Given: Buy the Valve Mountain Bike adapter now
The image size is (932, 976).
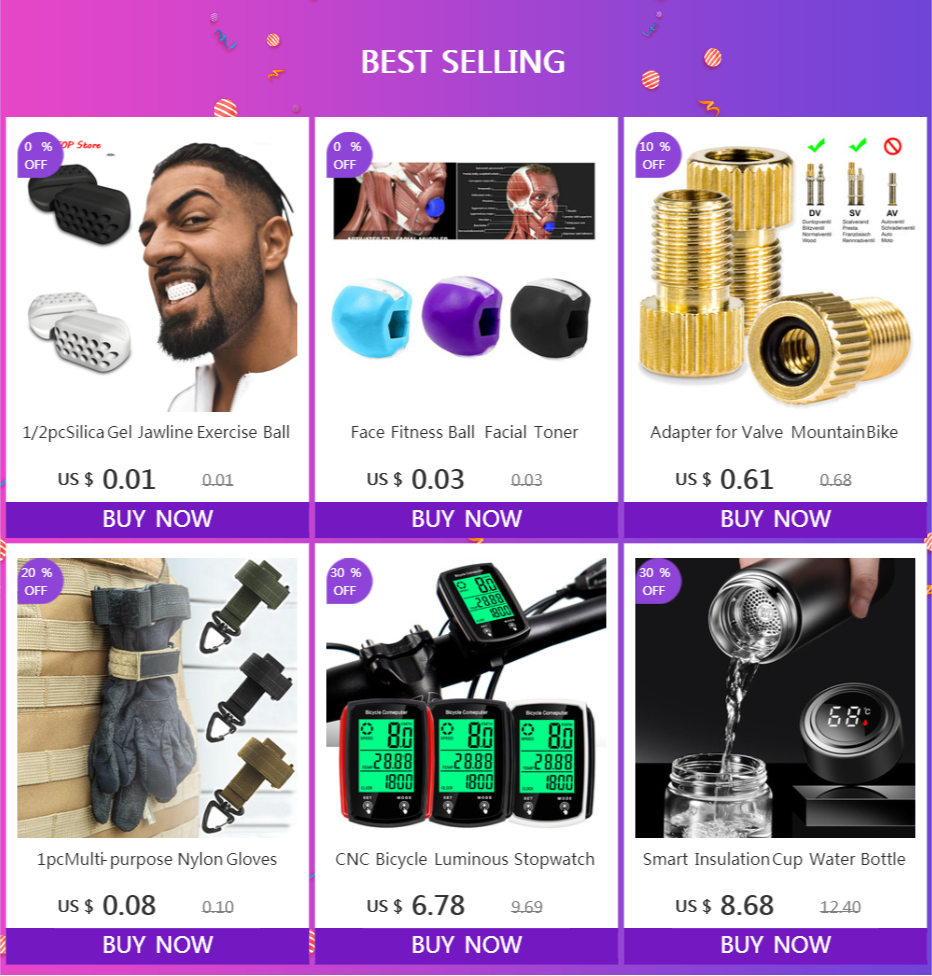Looking at the screenshot, I should (775, 519).
